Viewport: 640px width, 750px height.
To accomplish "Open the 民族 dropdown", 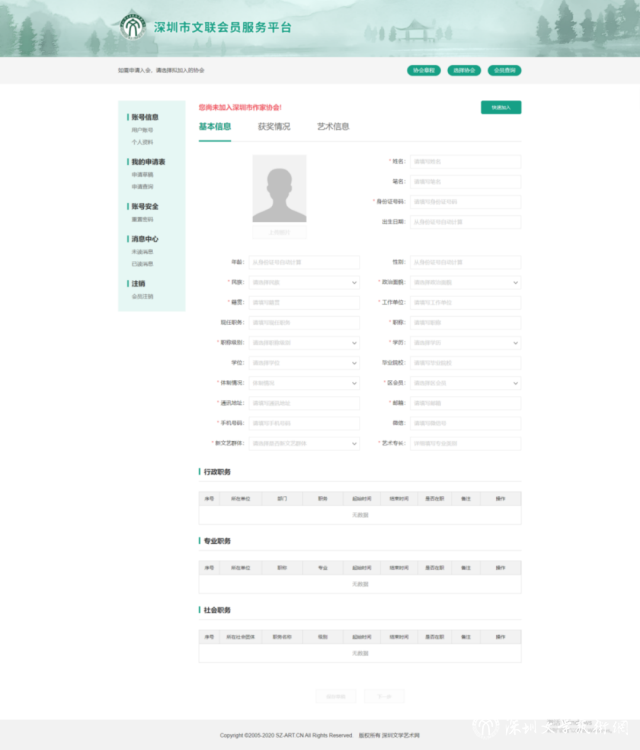I will (303, 282).
